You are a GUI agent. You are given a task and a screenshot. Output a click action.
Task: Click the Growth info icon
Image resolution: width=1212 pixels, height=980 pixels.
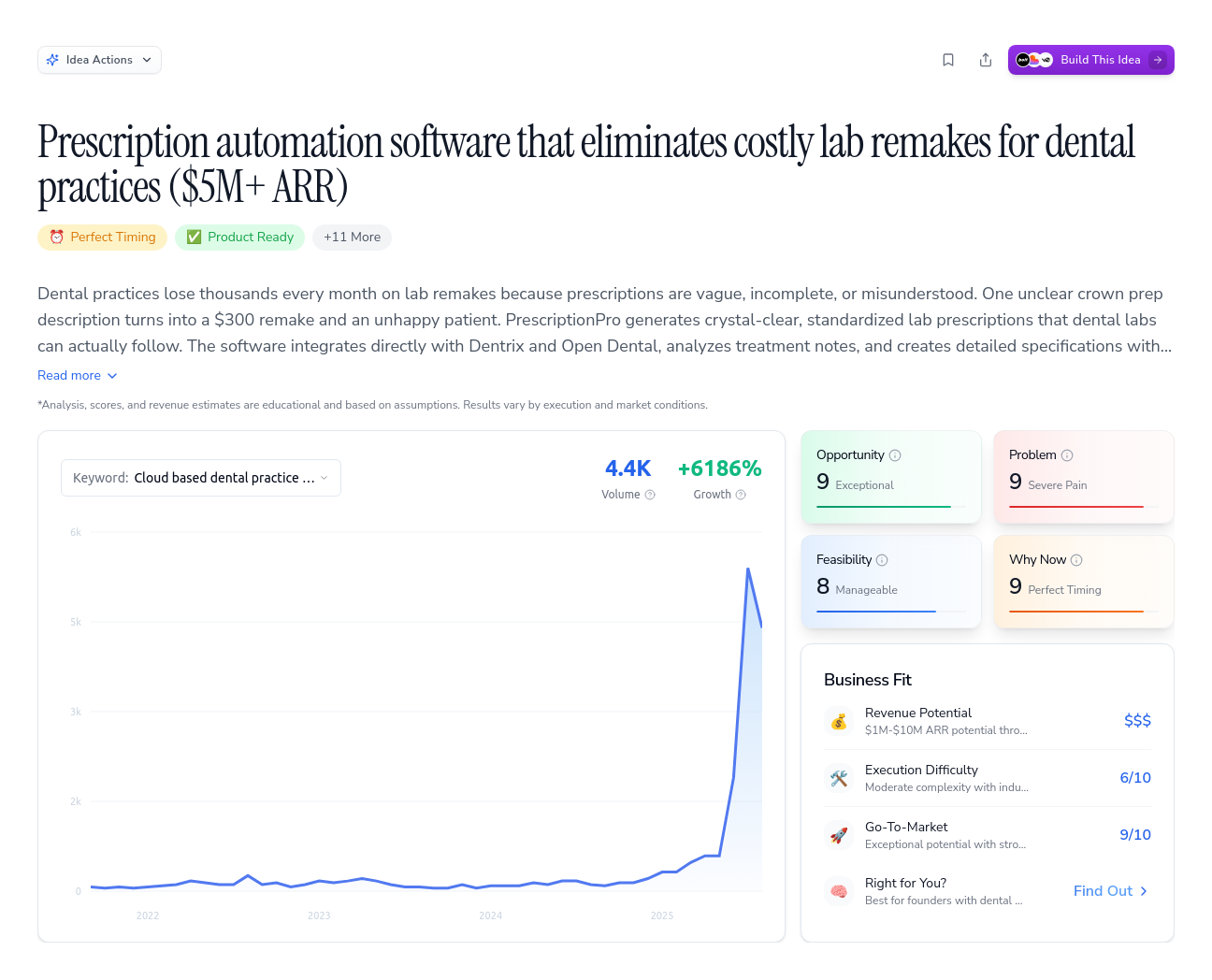741,495
